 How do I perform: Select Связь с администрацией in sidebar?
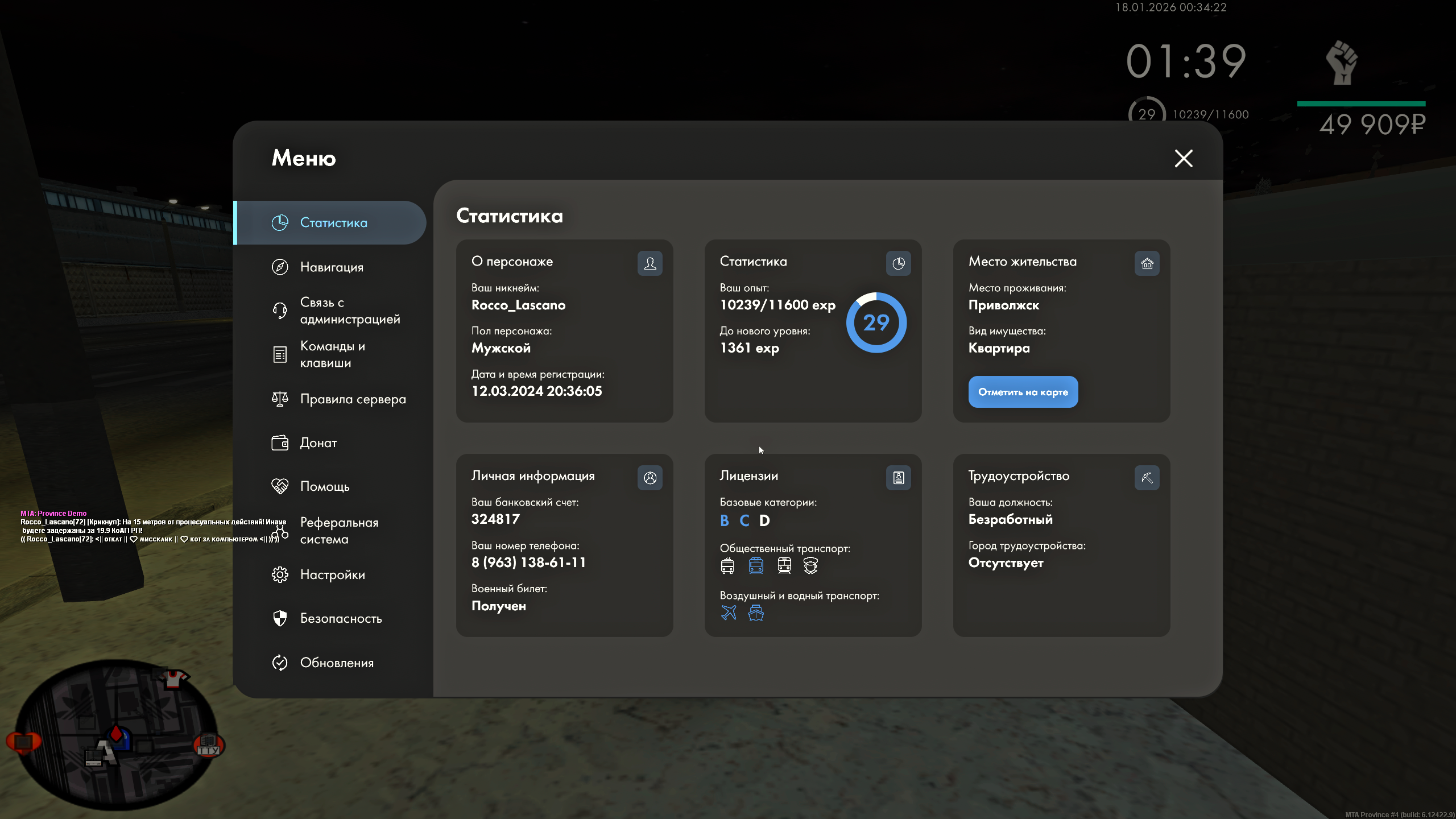pyautogui.click(x=349, y=311)
